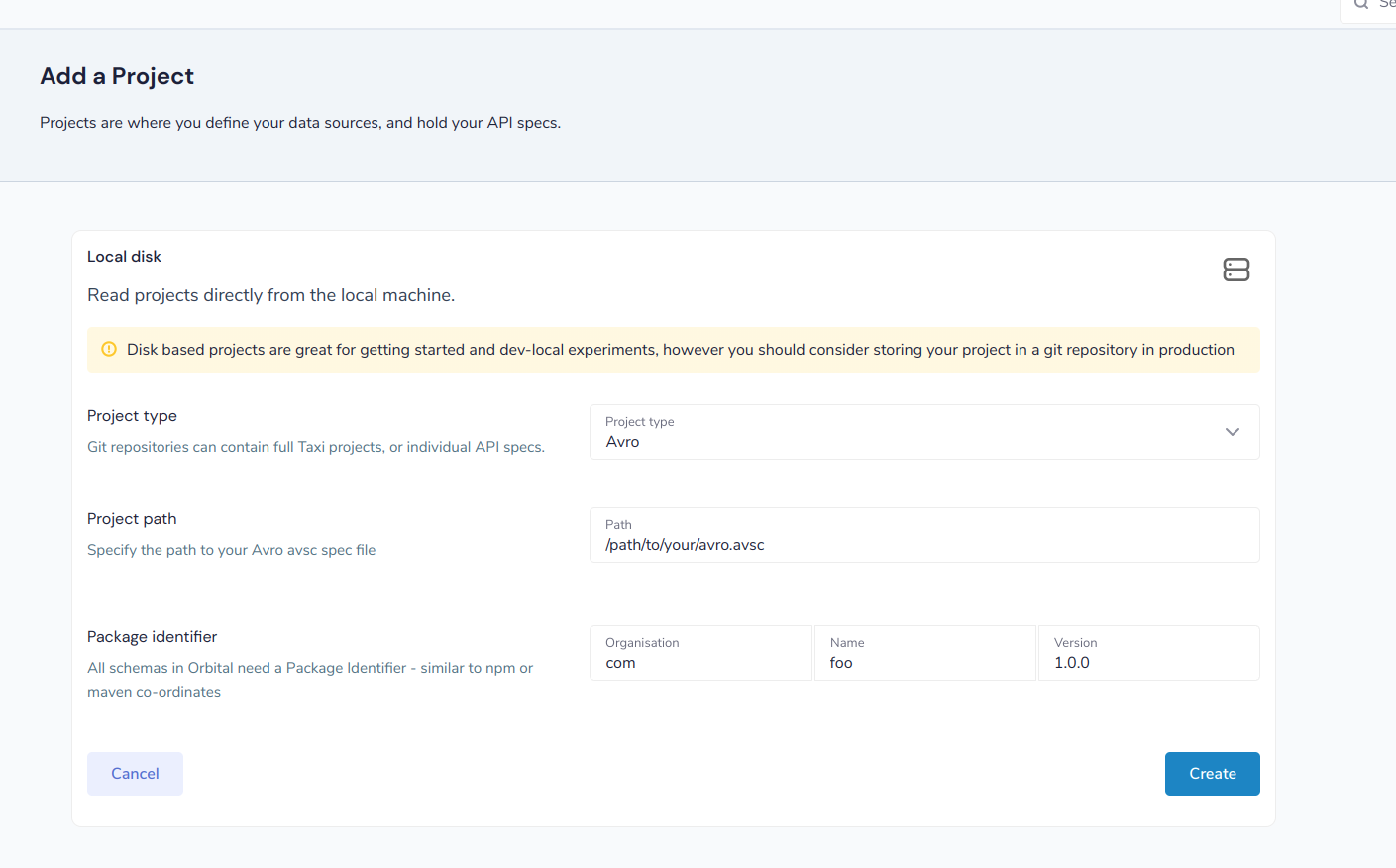This screenshot has height=868, width=1396.
Task: Click the warning icon in the yellow banner
Action: tap(109, 349)
